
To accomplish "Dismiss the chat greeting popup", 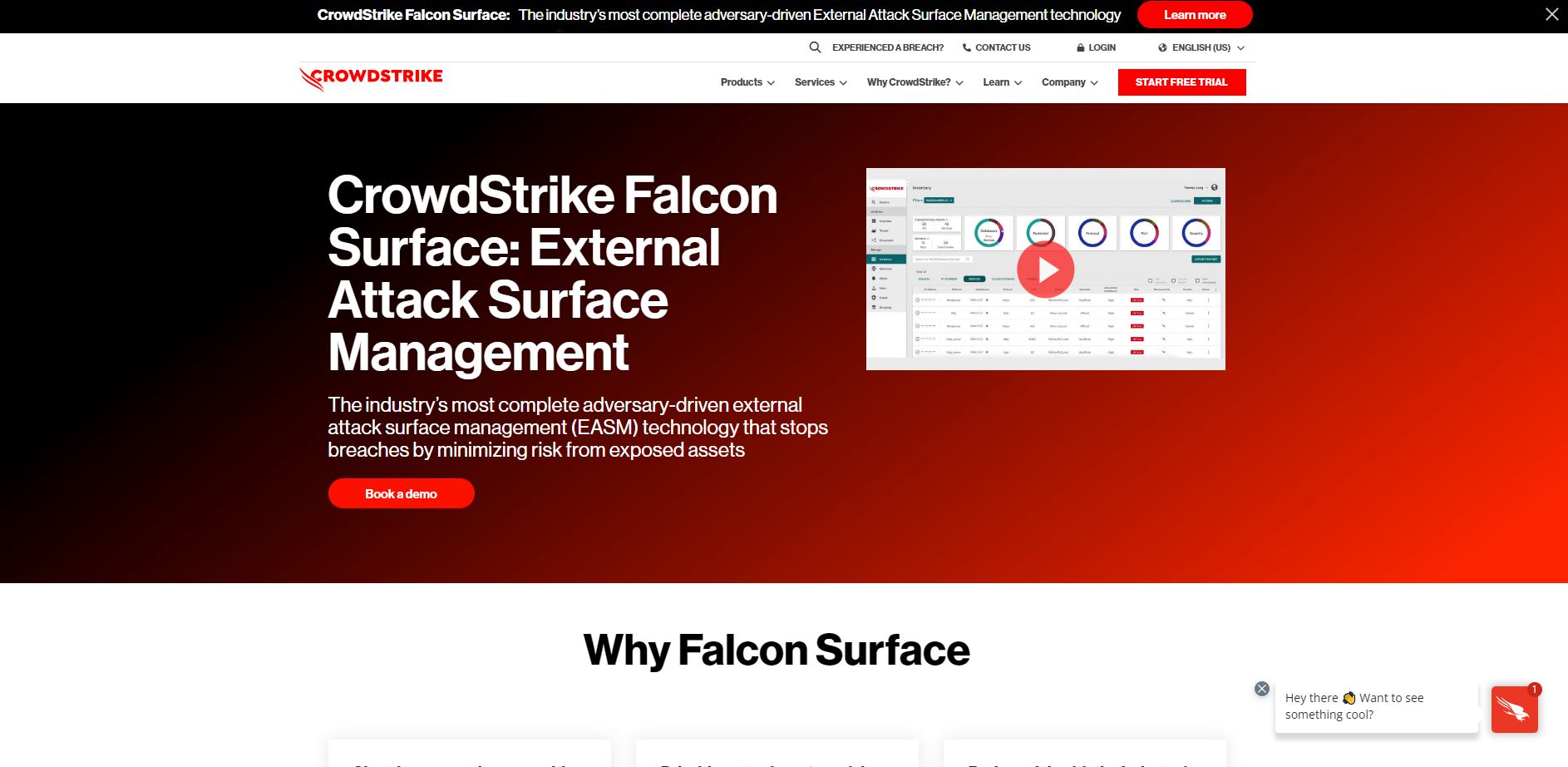I will (x=1261, y=689).
